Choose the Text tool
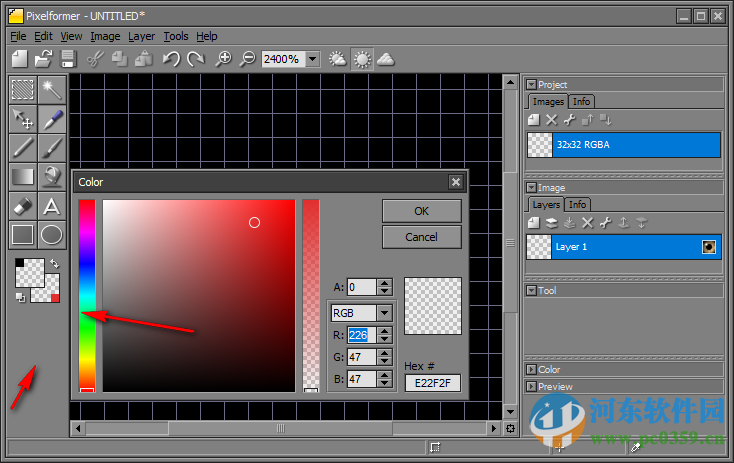Image resolution: width=734 pixels, height=463 pixels. coord(52,205)
